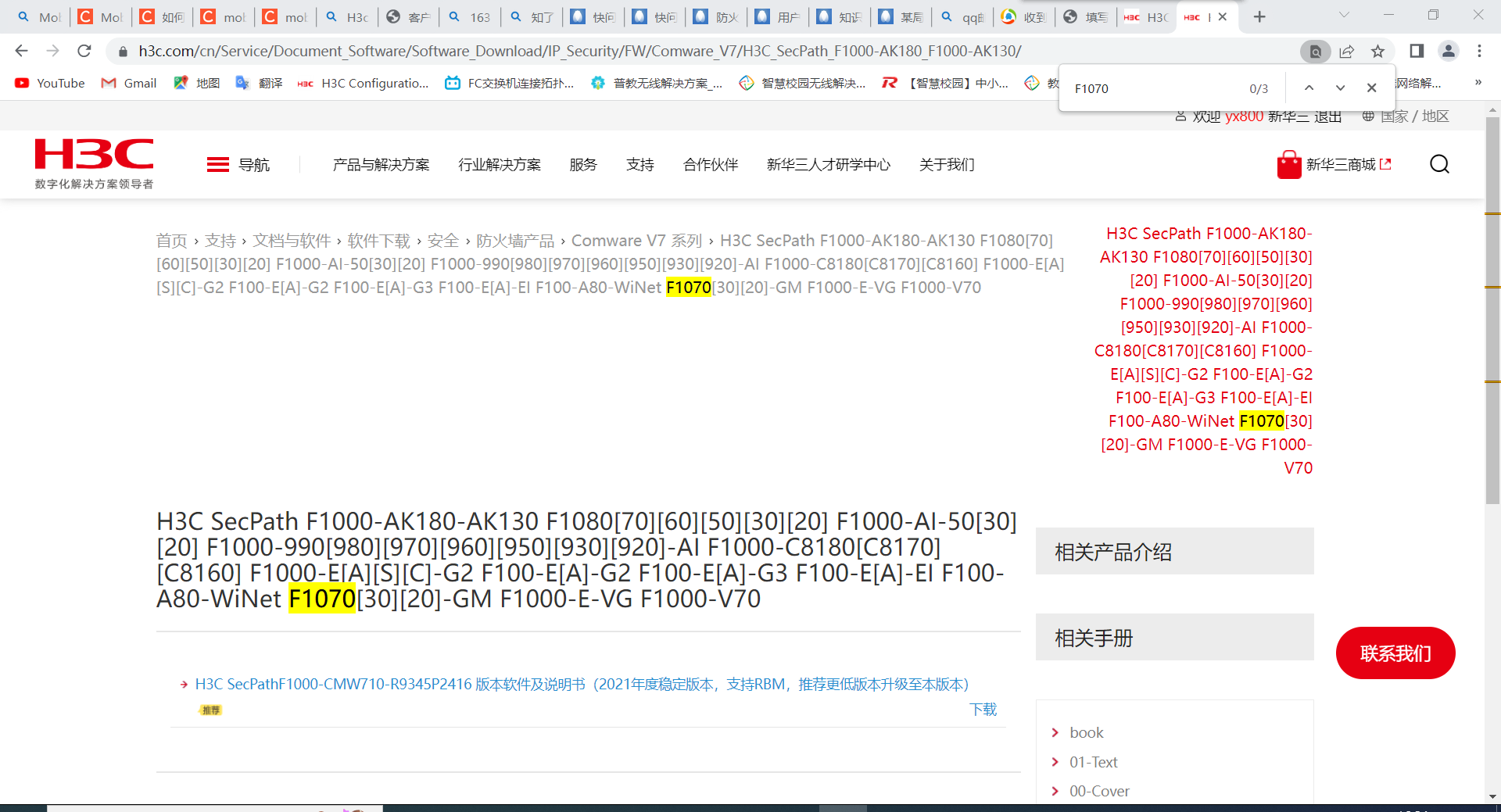Screen dimensions: 1501x812
Task: Click the 退出 logout link
Action: click(x=1327, y=116)
